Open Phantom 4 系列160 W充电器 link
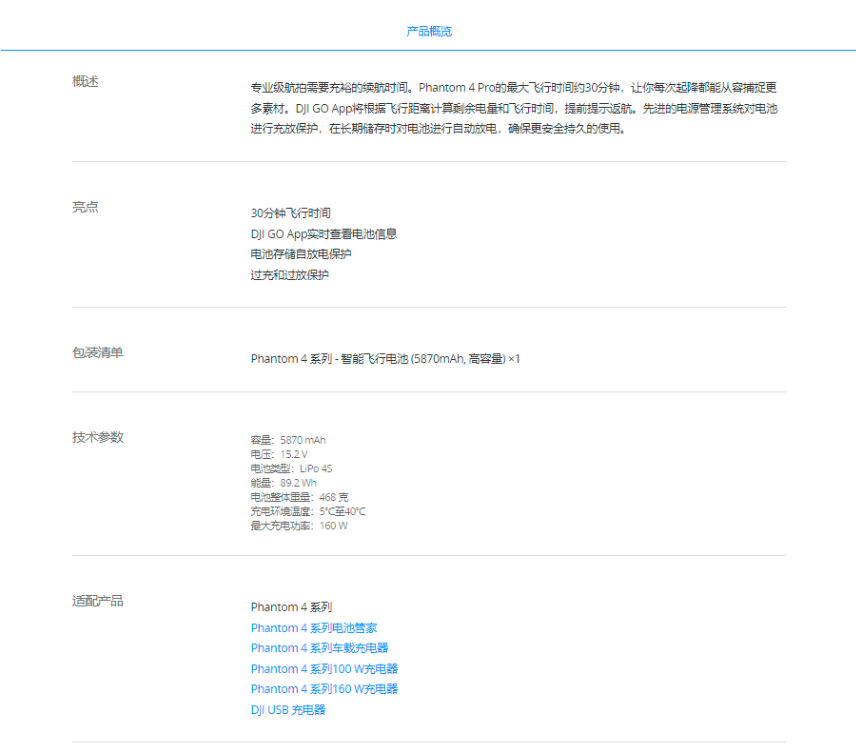The width and height of the screenshot is (856, 744). [324, 689]
